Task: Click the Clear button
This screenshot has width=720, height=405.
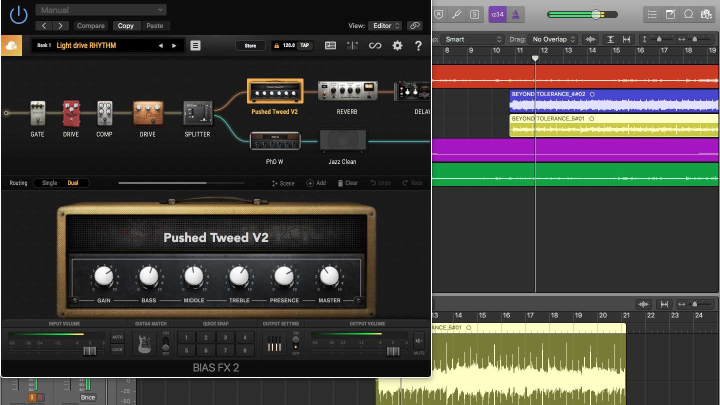Action: pyautogui.click(x=348, y=183)
